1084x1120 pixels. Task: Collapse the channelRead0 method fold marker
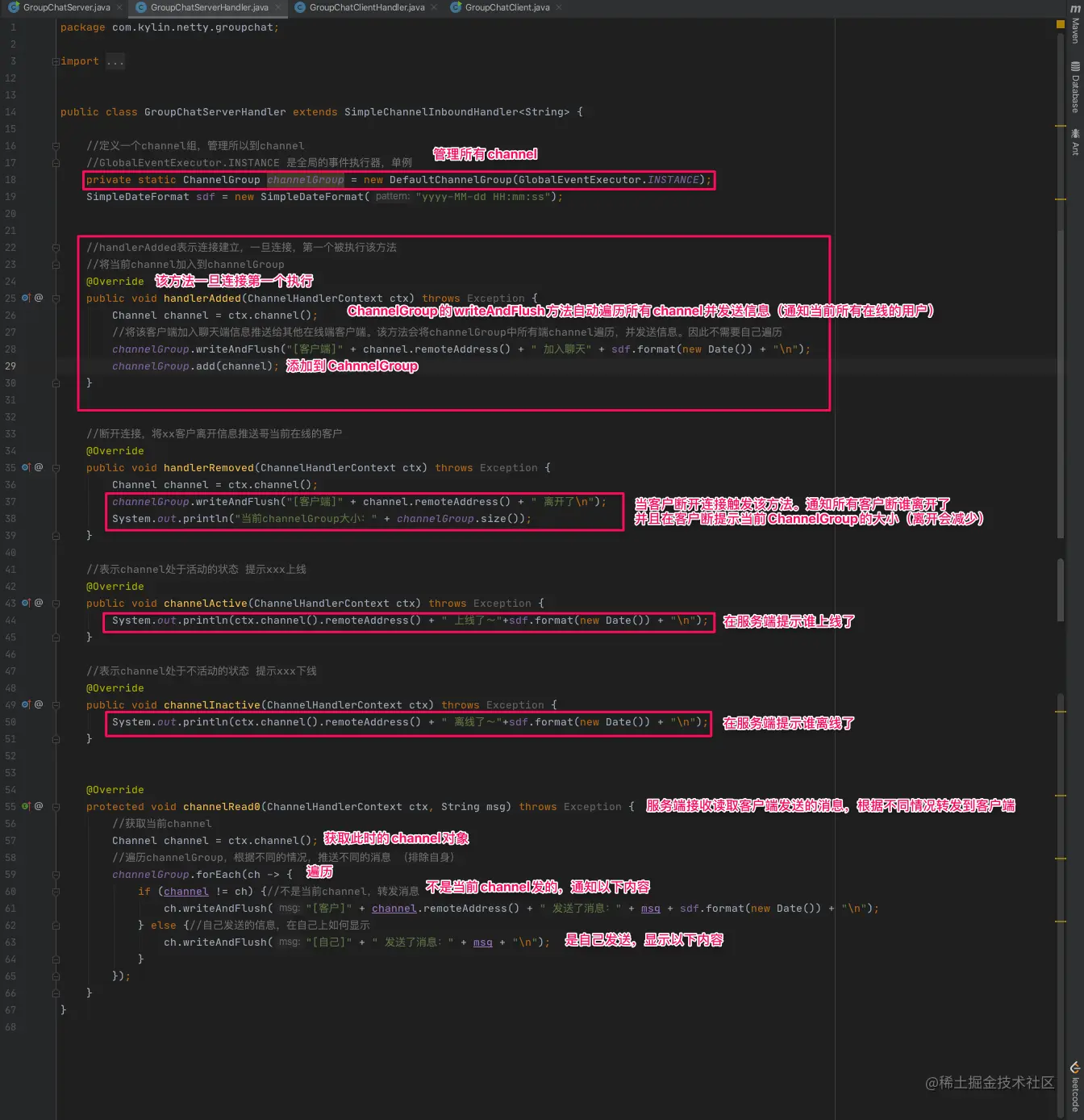56,806
